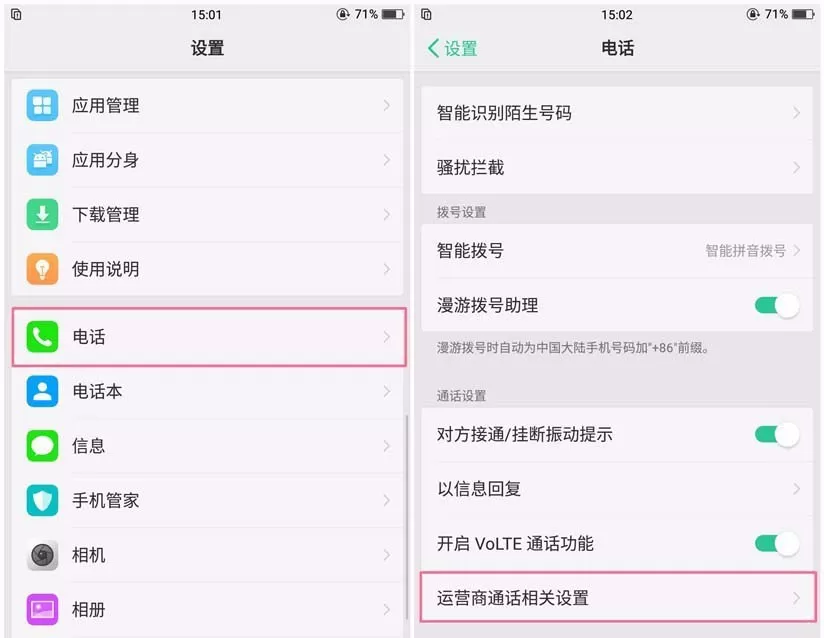This screenshot has width=824, height=638.
Task: Select the green 下载管理 icon
Action: (x=42, y=214)
